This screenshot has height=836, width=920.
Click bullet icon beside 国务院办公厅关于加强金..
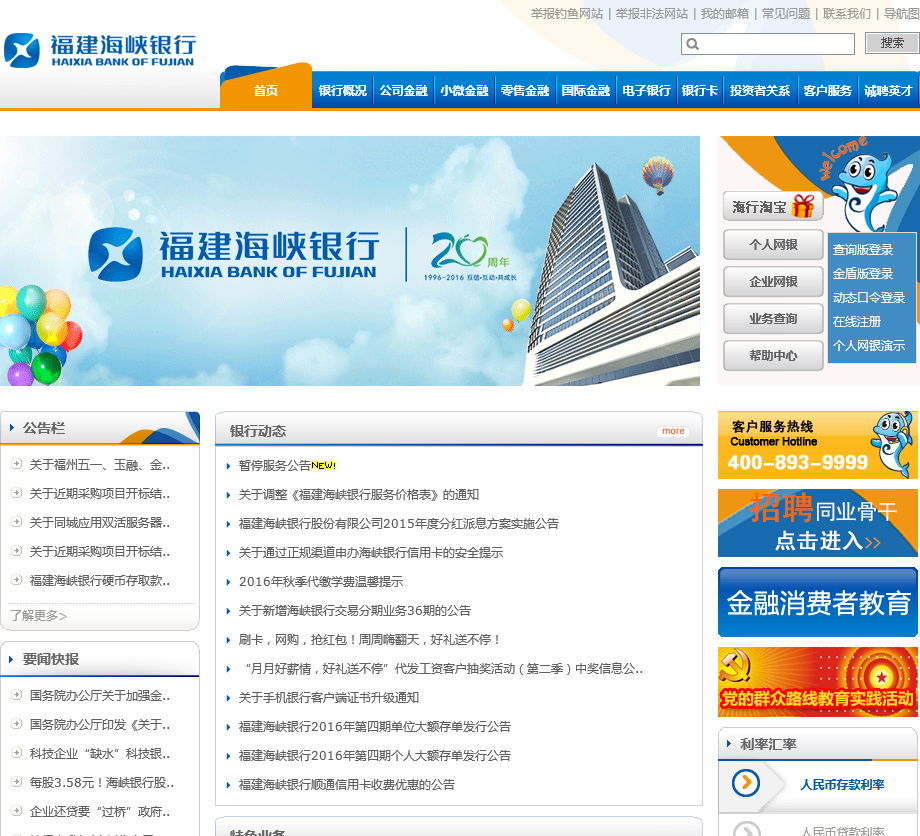pyautogui.click(x=17, y=695)
